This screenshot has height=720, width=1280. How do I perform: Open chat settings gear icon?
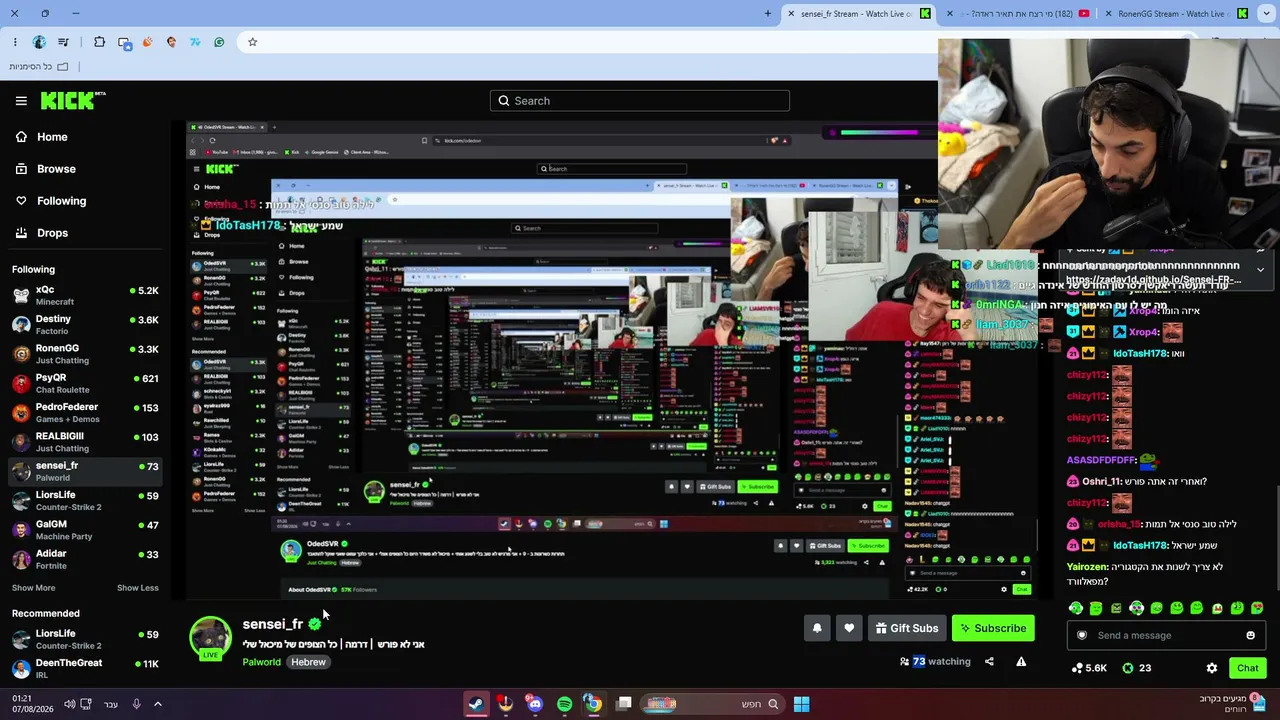(x=1212, y=668)
